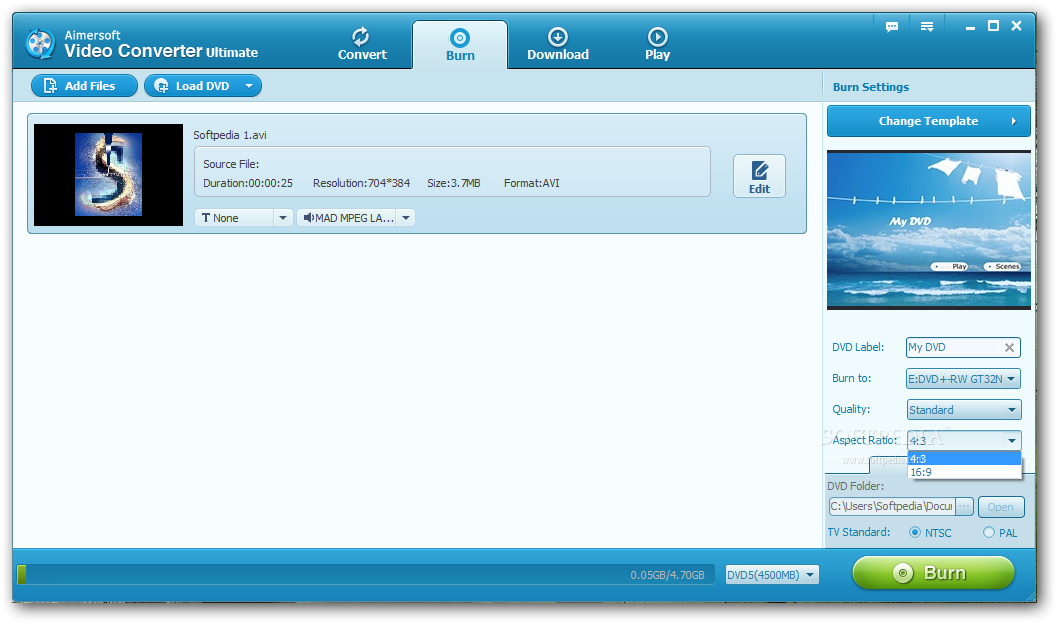Click the Change Template button
This screenshot has height=623, width=1057.
pos(928,121)
